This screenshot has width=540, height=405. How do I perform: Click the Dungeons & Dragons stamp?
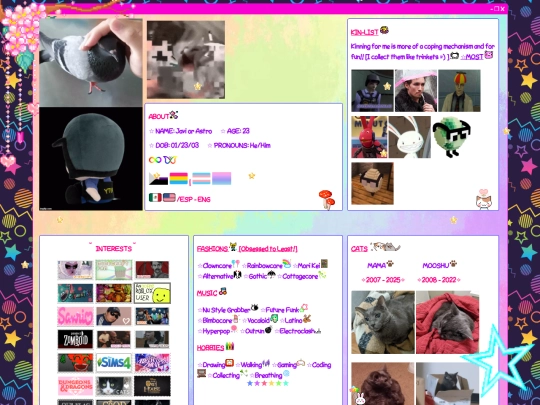(75, 385)
